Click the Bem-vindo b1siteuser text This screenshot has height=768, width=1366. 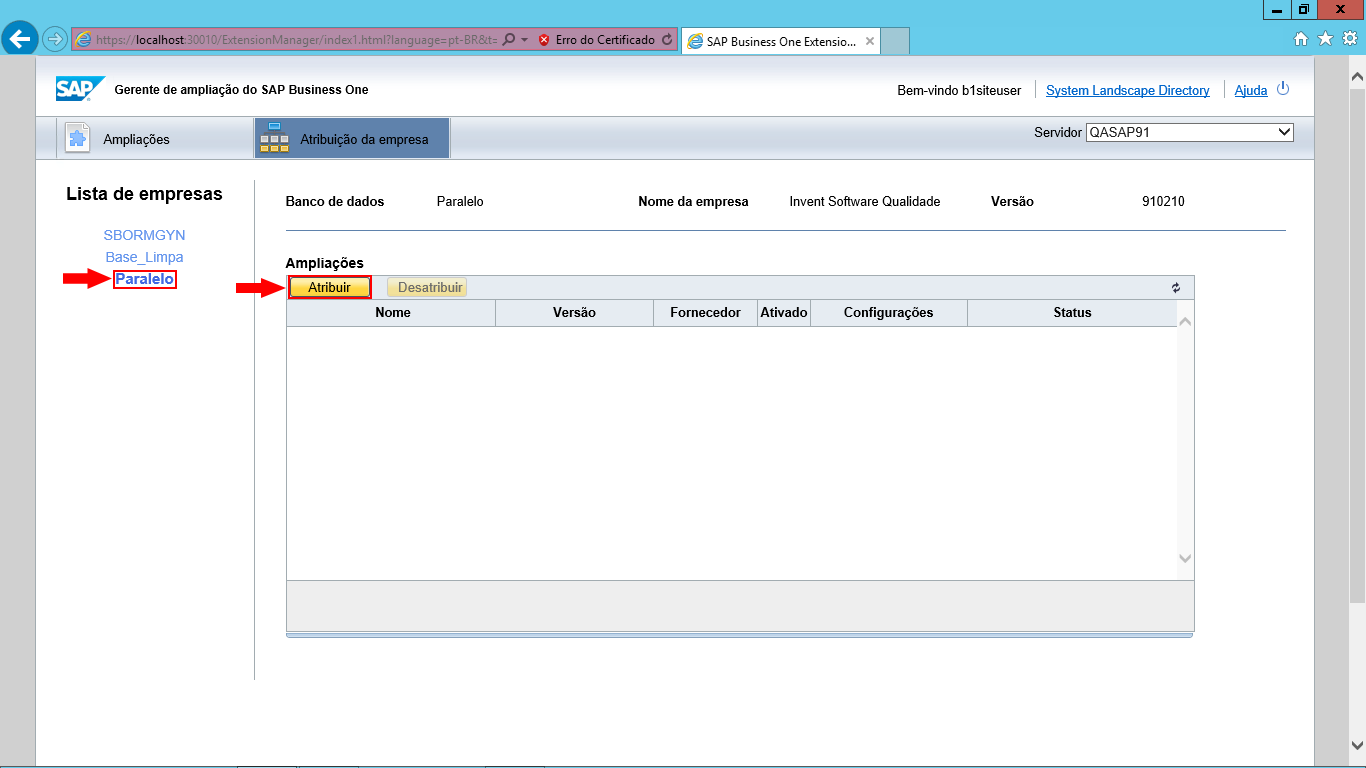pyautogui.click(x=959, y=90)
